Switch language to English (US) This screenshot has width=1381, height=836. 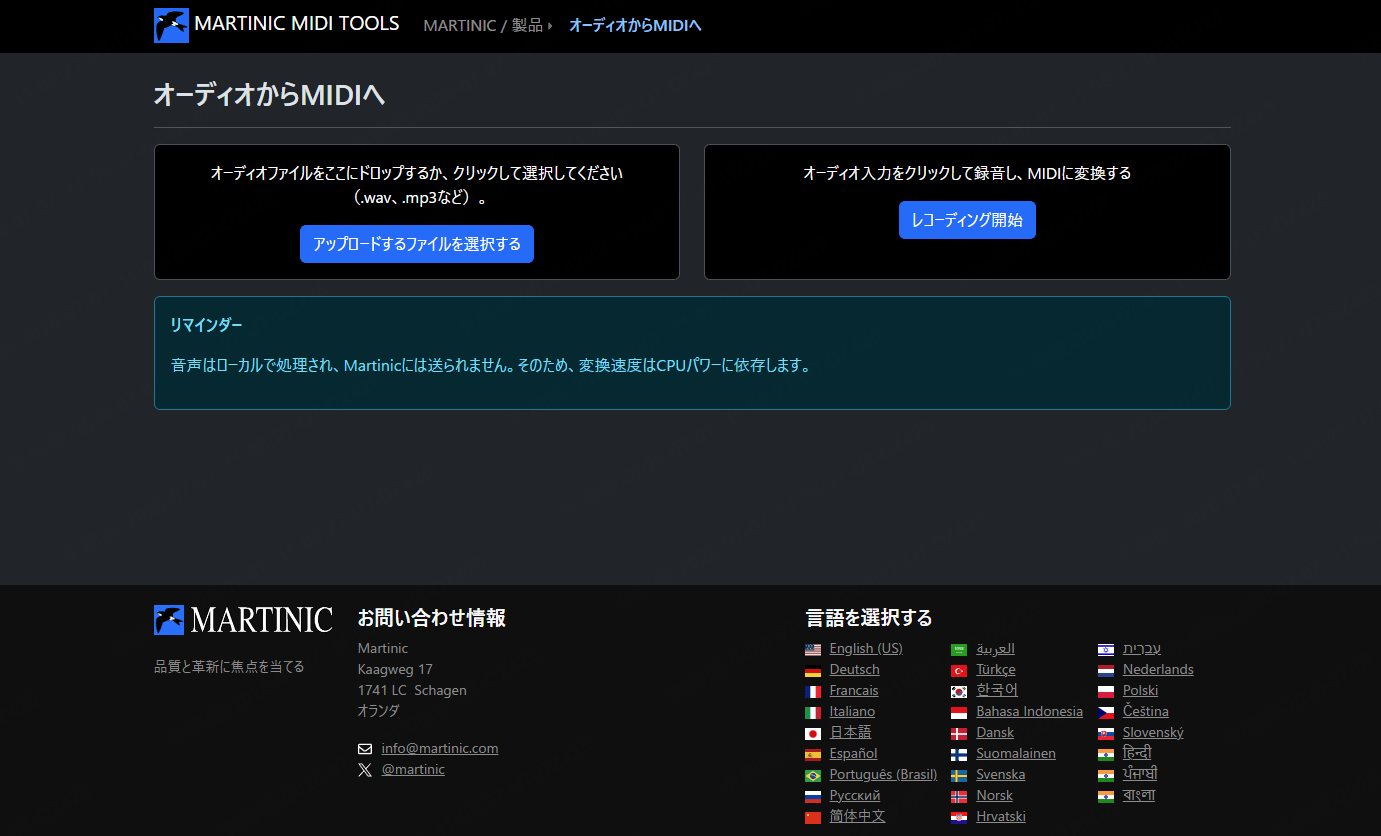click(866, 648)
